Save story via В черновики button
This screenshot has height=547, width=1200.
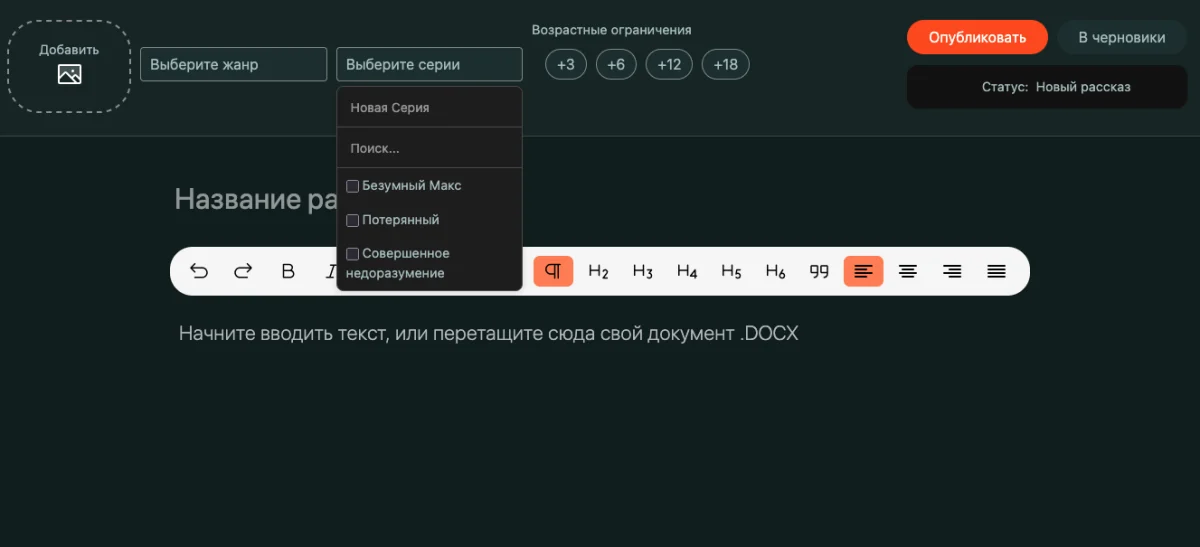(x=1121, y=37)
